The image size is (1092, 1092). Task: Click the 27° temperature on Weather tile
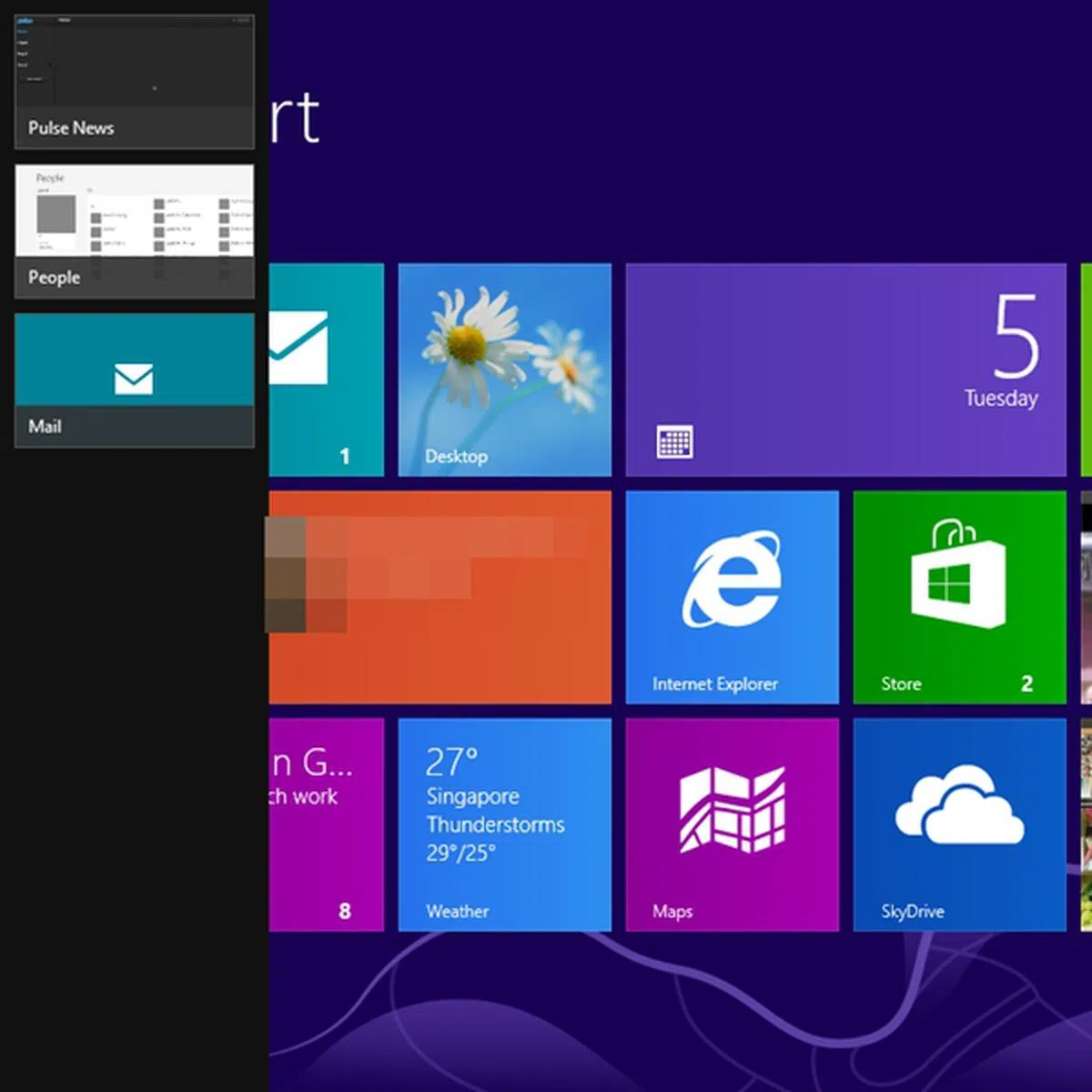click(451, 762)
